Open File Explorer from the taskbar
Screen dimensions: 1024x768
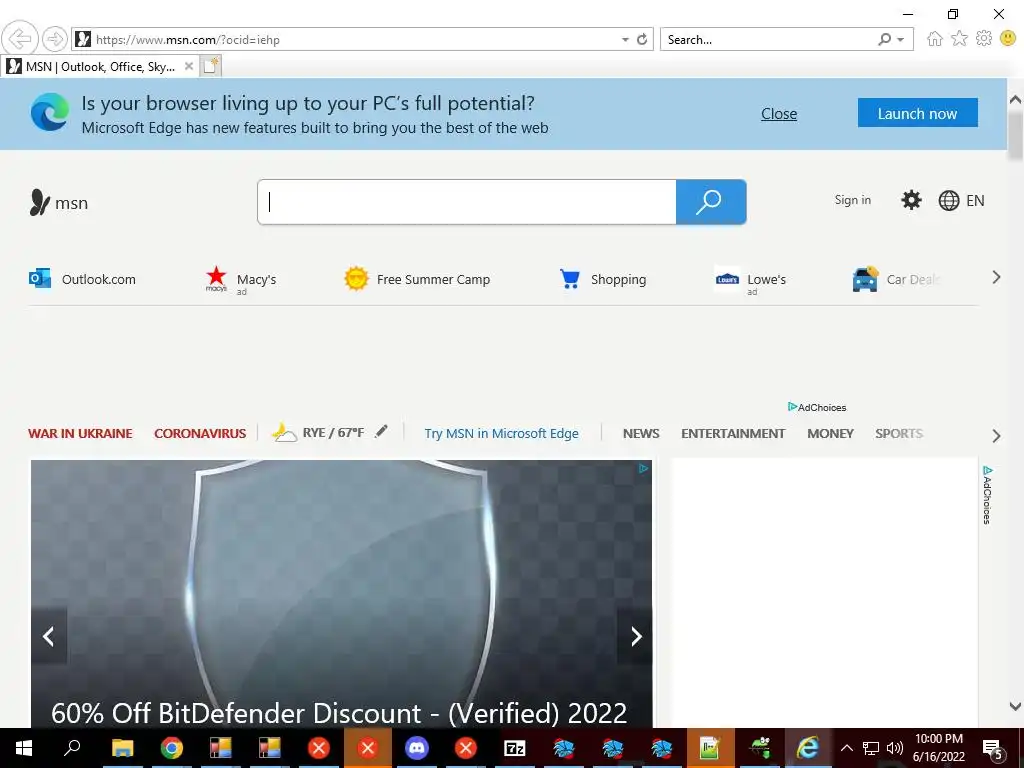122,748
